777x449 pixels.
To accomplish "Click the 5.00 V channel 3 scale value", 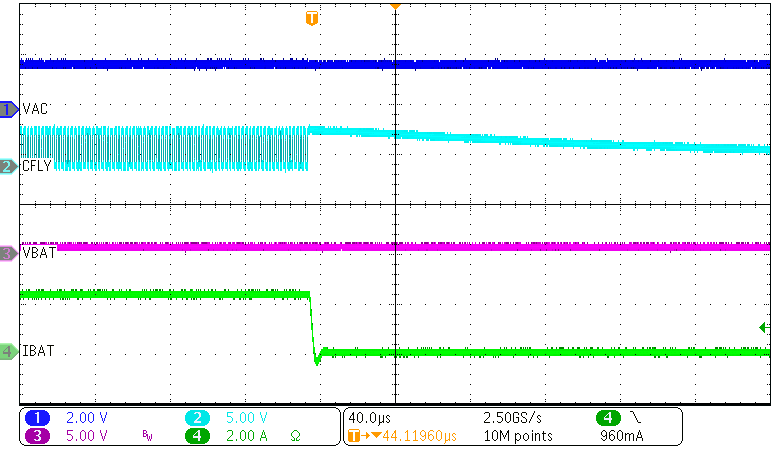I will click(x=87, y=436).
